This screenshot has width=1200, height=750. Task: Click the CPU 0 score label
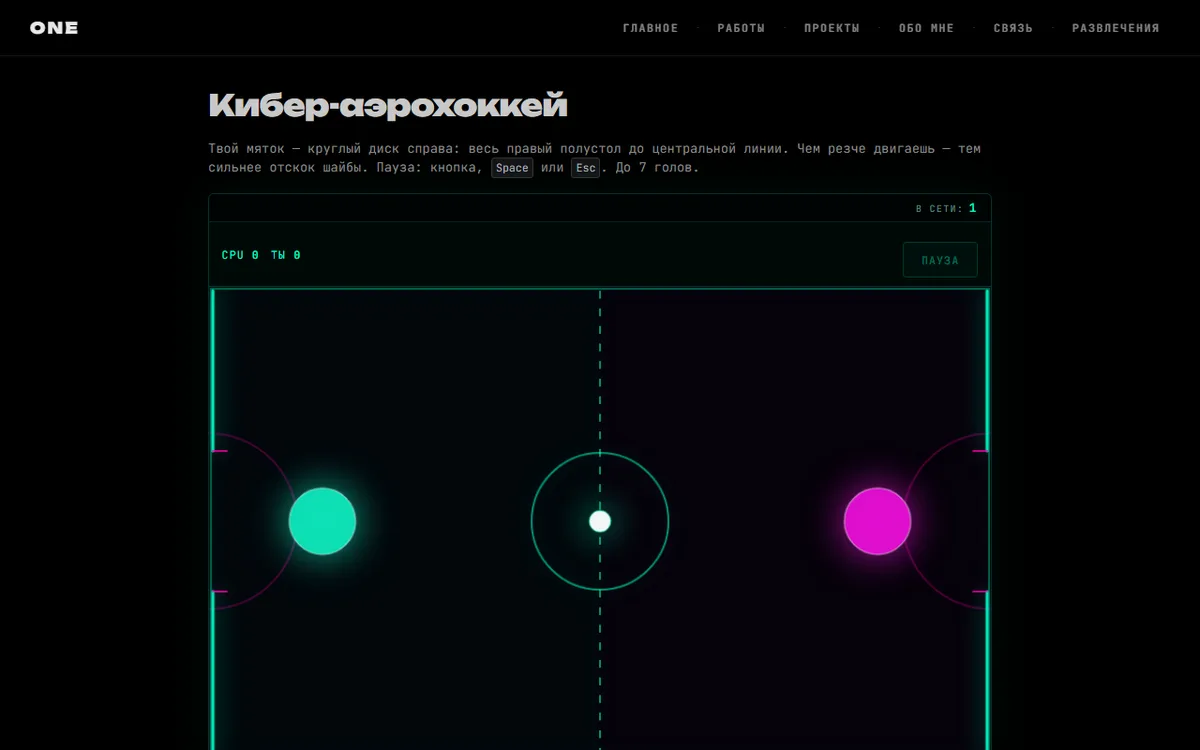pyautogui.click(x=240, y=255)
